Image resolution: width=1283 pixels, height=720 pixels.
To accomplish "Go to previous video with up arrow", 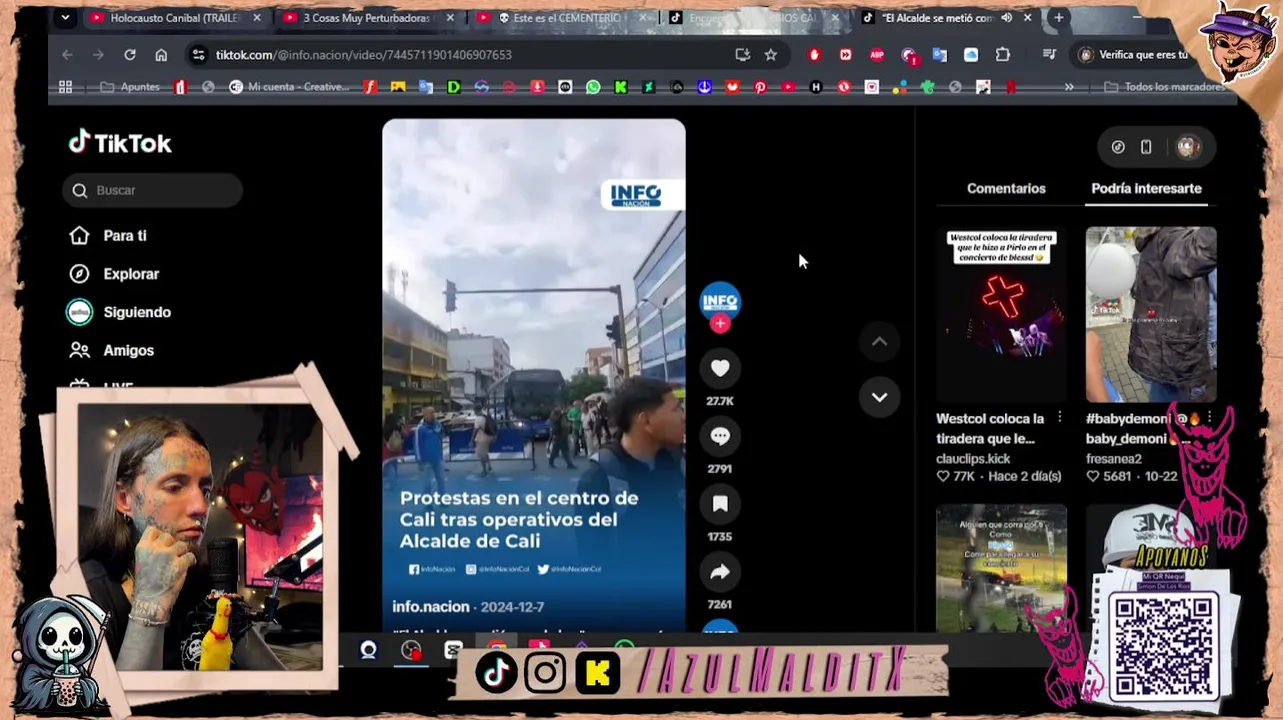I will [879, 342].
